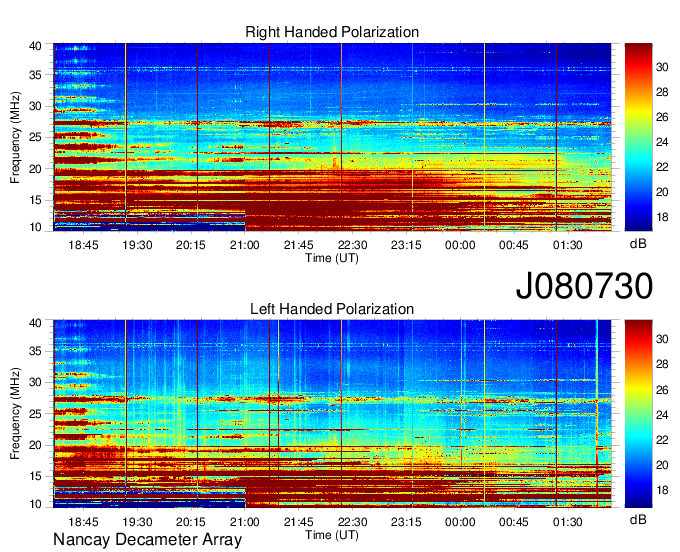Screen dimensions: 680x552
Task: Click the 00:00 time tick of bottom plot
Action: click(x=460, y=522)
